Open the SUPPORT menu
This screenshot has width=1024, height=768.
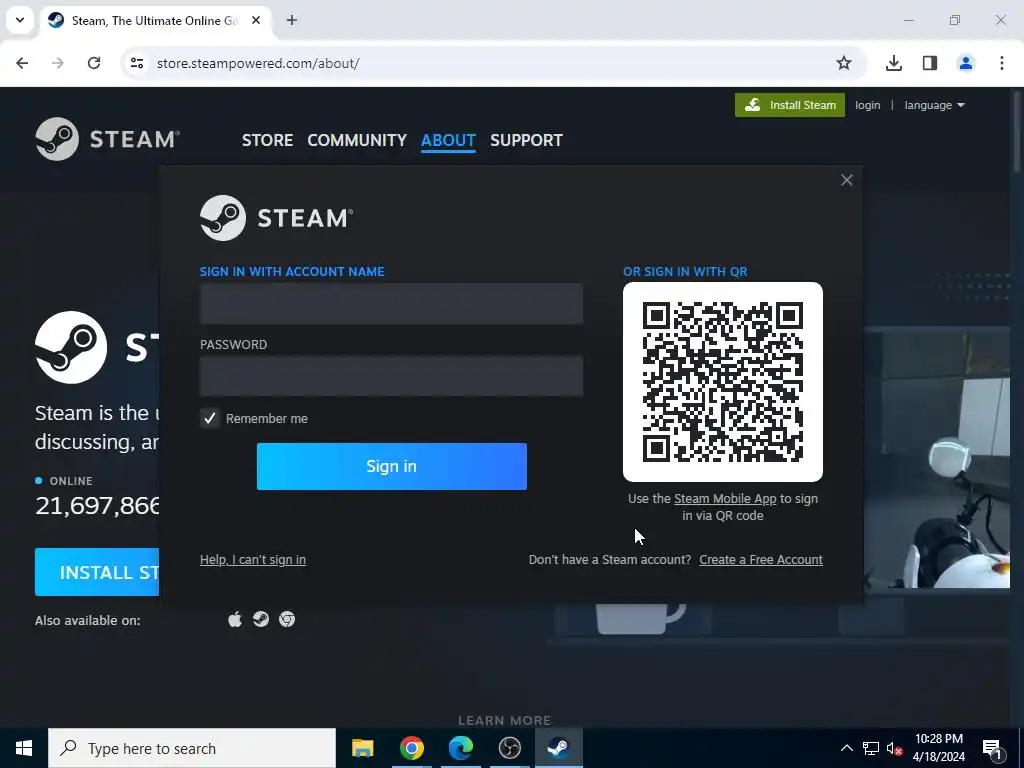pos(526,140)
